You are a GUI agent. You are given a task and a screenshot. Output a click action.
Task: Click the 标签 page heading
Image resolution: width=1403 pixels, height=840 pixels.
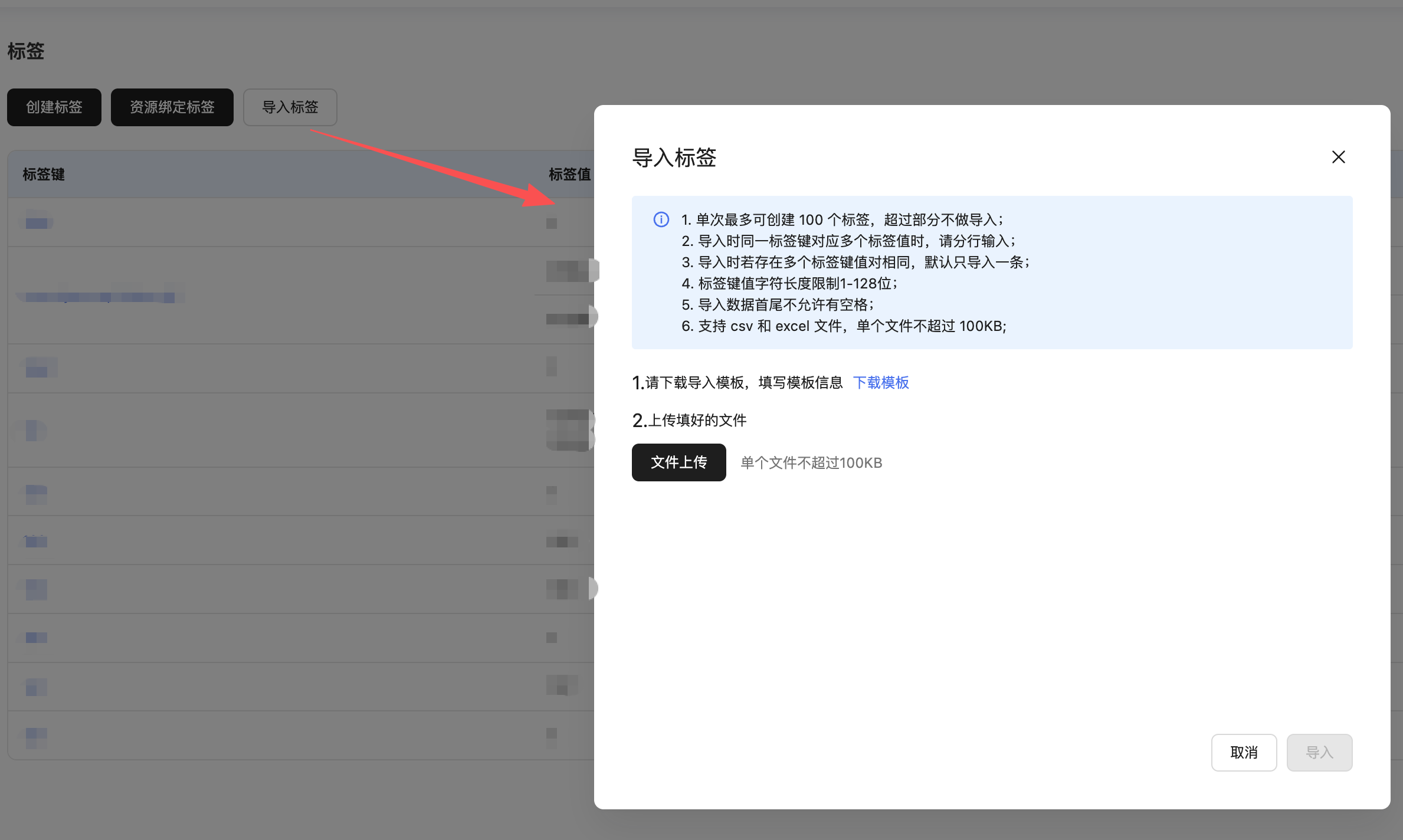(26, 51)
